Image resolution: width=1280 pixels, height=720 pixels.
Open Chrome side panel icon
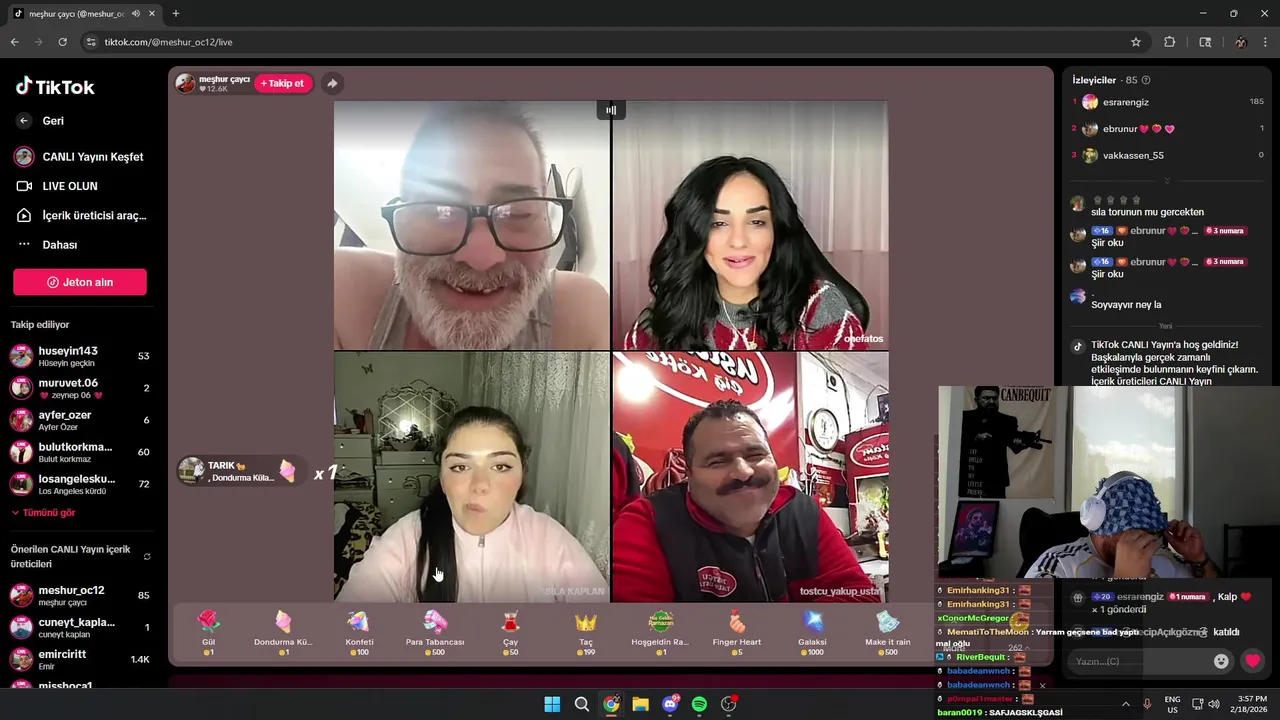coord(1205,42)
